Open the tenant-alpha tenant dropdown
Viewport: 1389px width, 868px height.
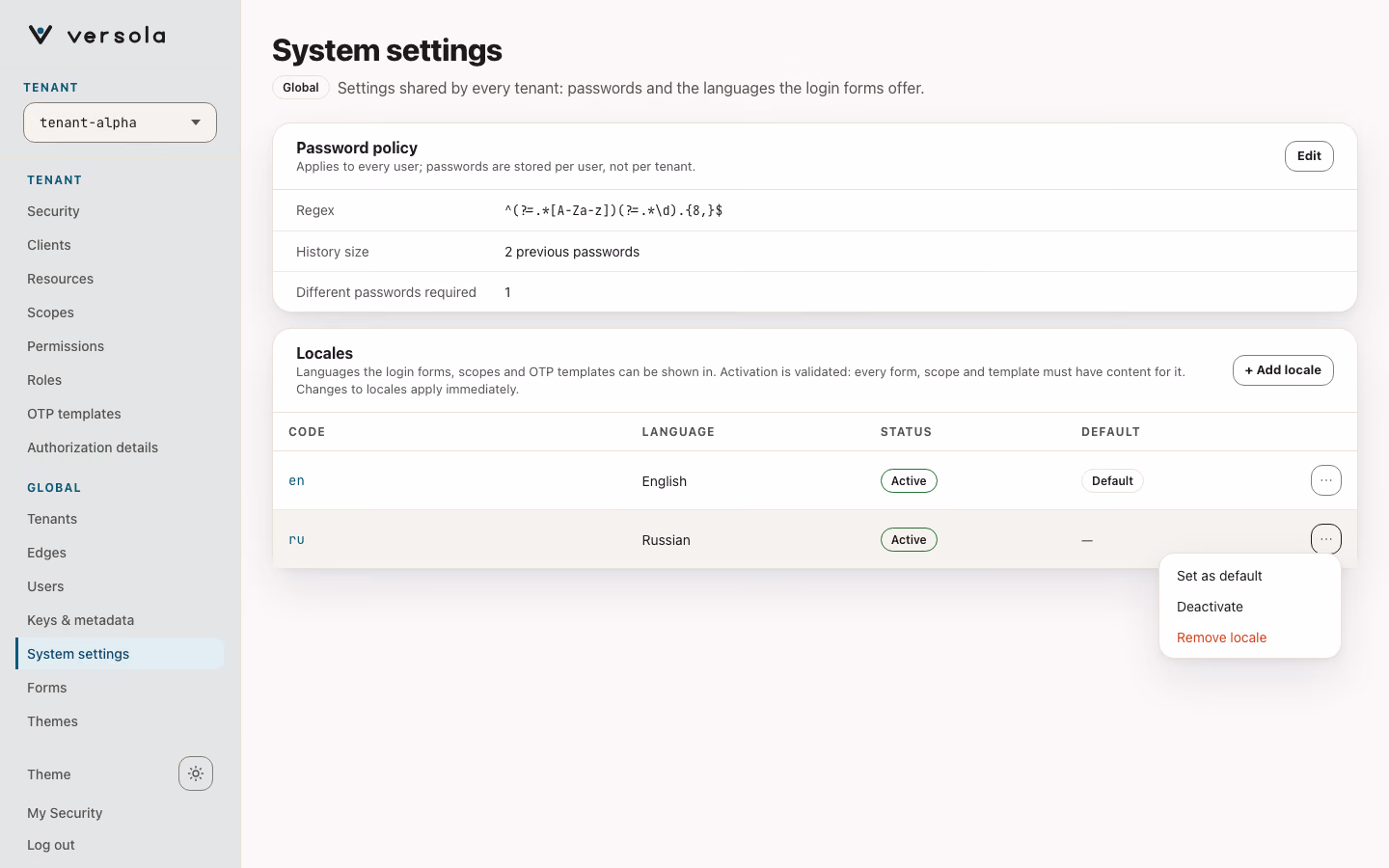(120, 122)
